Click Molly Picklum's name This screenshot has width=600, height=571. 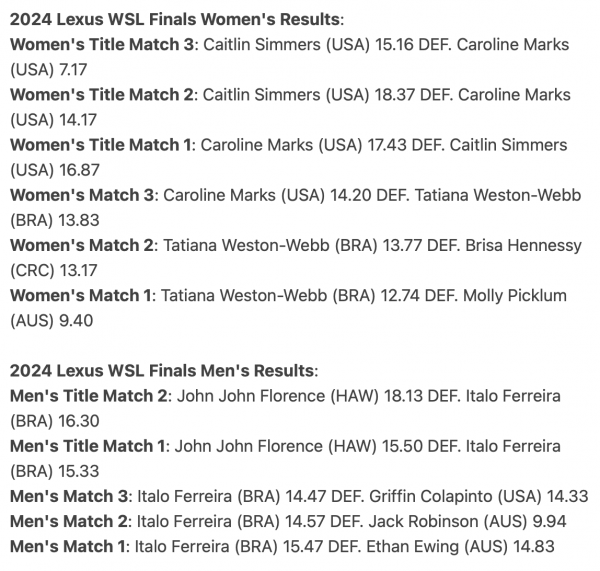pyautogui.click(x=515, y=295)
